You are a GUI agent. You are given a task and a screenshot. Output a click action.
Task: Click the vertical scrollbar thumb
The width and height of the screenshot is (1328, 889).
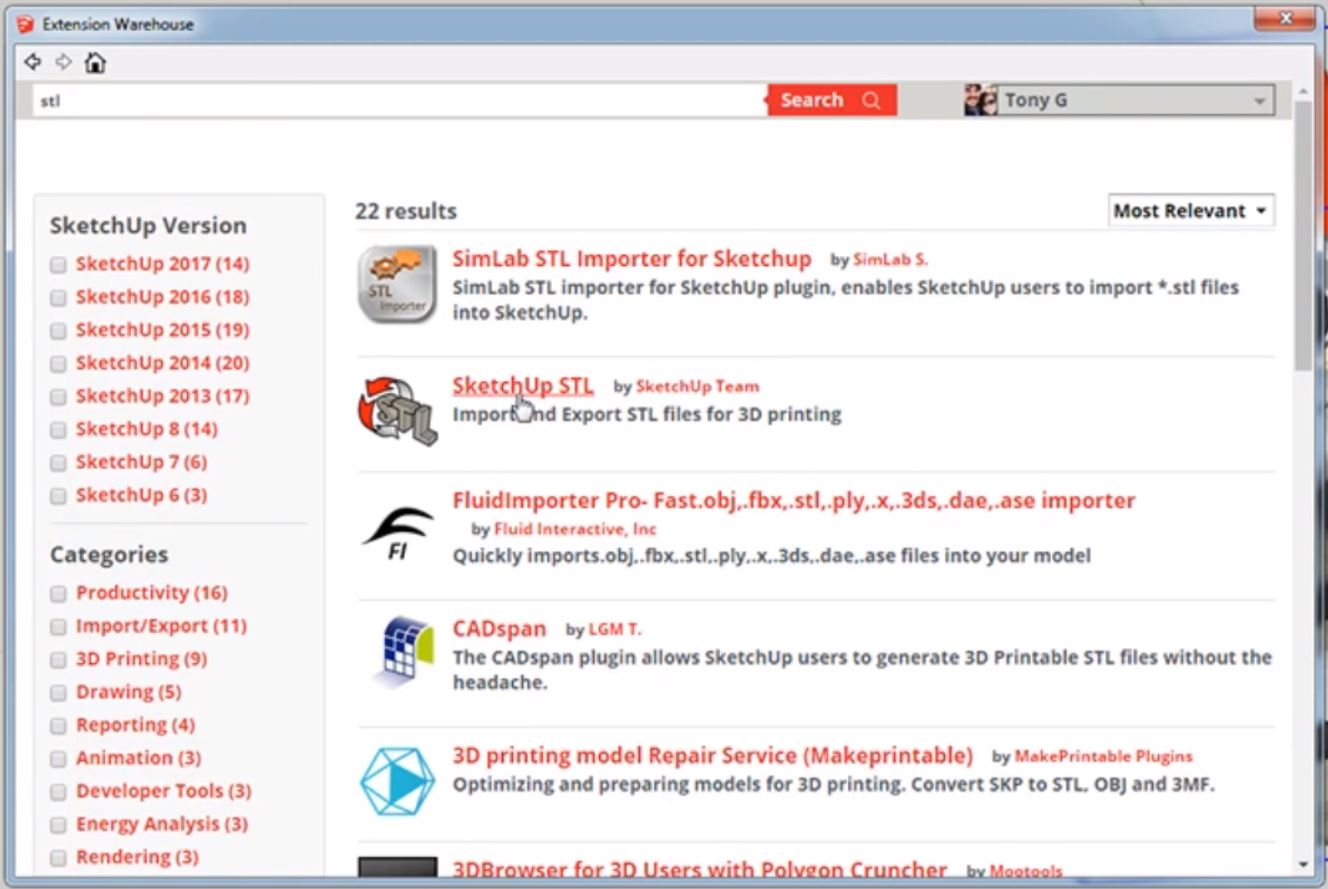(x=1303, y=235)
